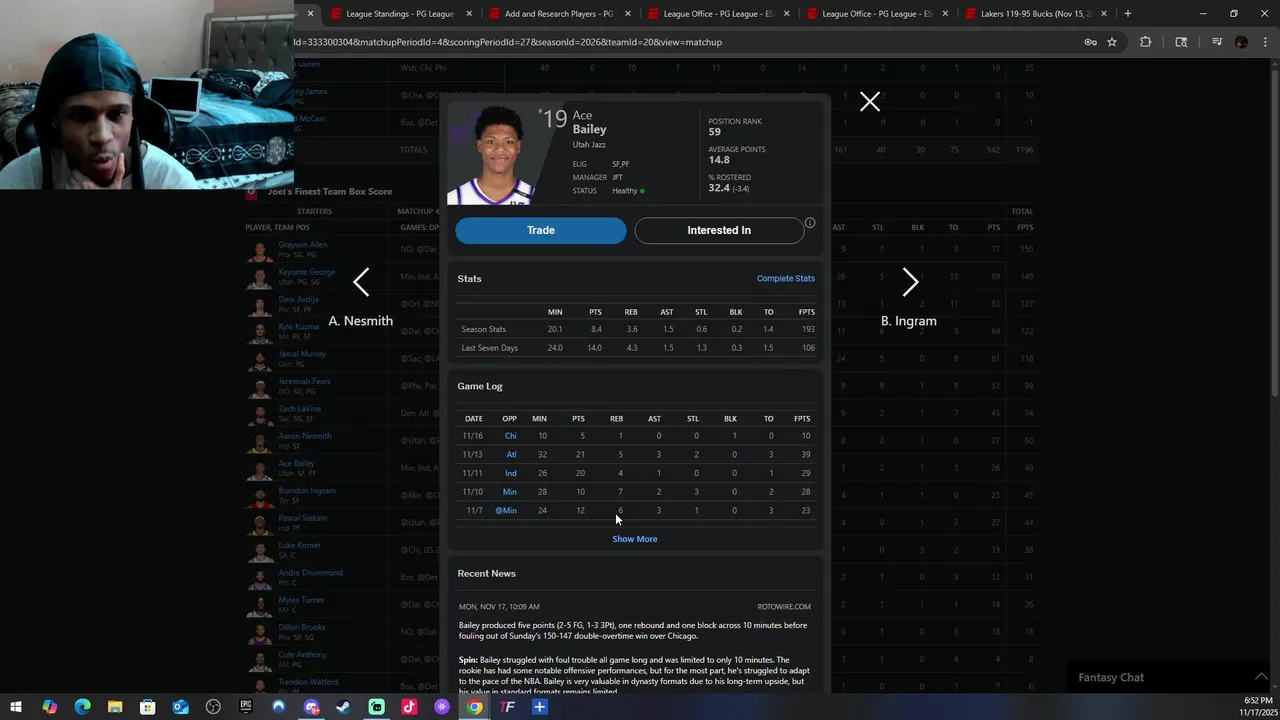Click the Season Stats row label
Screen dimensions: 1280x720
pyautogui.click(x=483, y=329)
